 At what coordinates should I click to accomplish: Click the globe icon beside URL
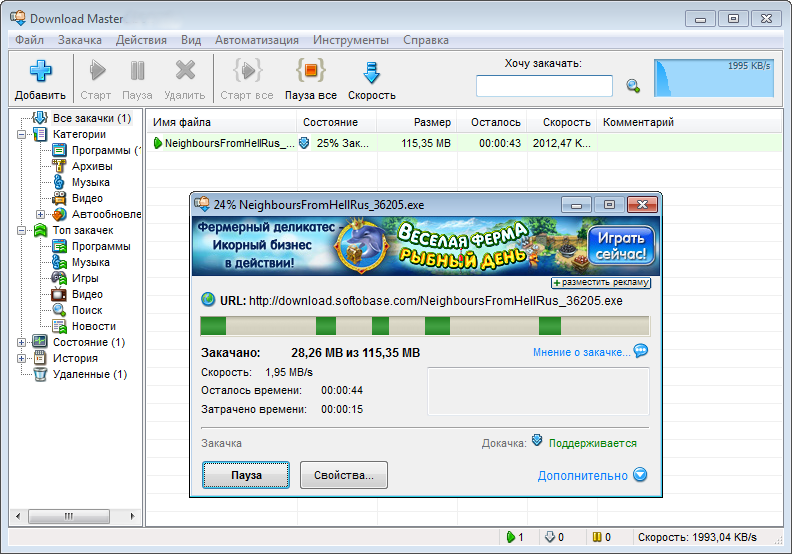(208, 299)
